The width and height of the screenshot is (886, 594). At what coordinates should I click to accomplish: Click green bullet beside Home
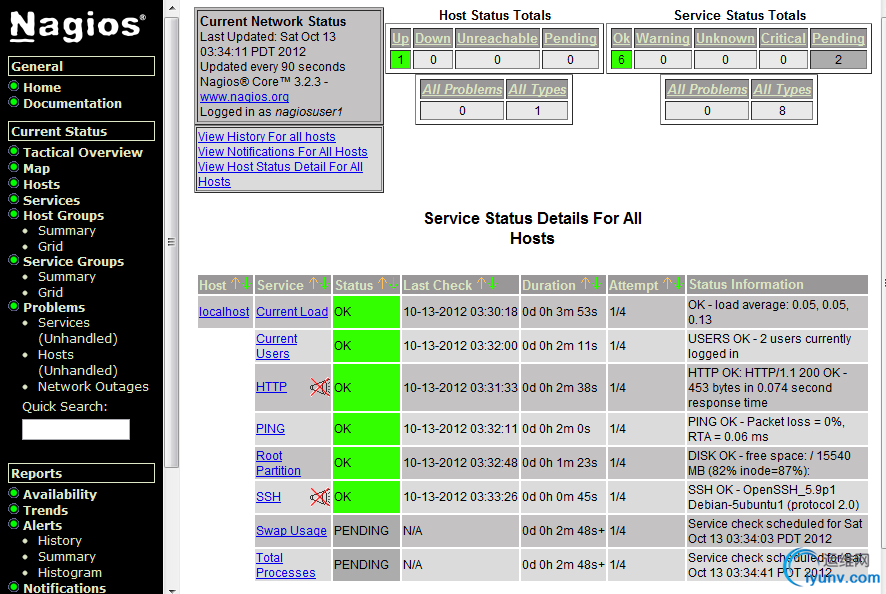tap(14, 86)
